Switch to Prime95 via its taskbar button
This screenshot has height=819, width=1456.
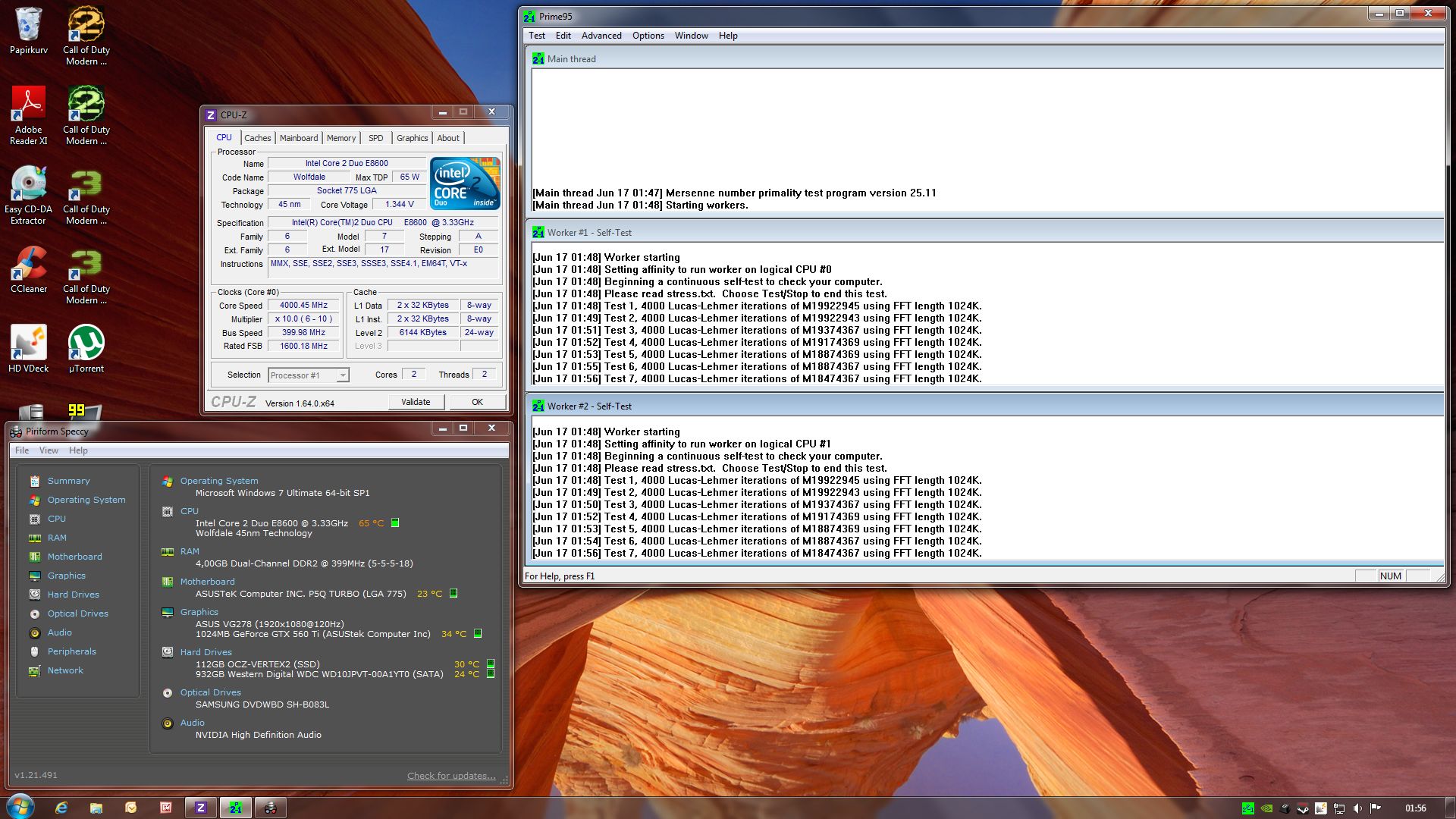(236, 808)
